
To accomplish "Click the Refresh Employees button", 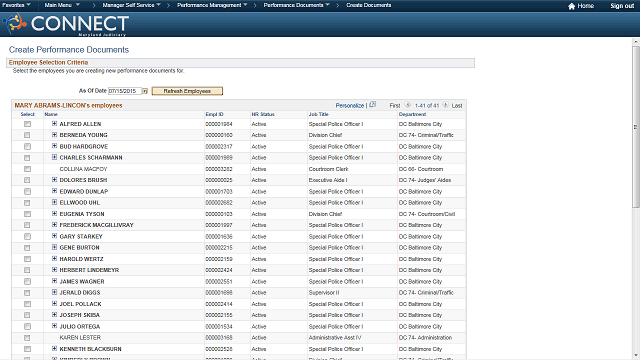I will click(x=187, y=91).
